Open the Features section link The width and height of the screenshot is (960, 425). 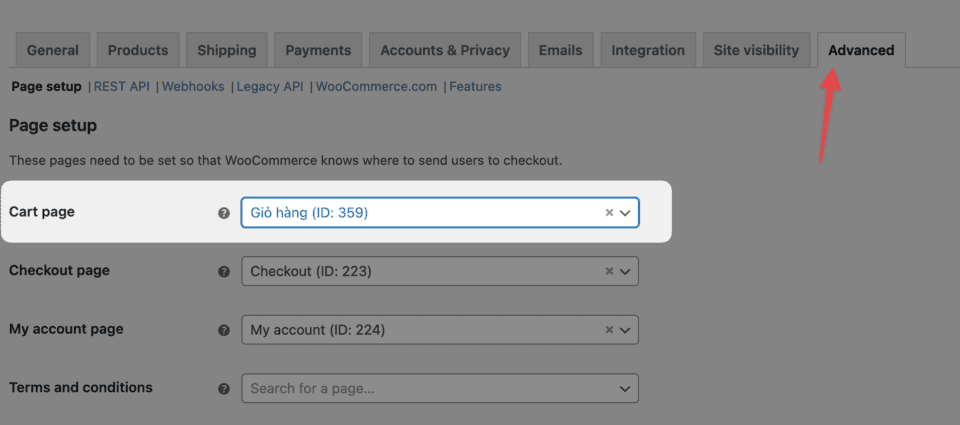point(475,87)
